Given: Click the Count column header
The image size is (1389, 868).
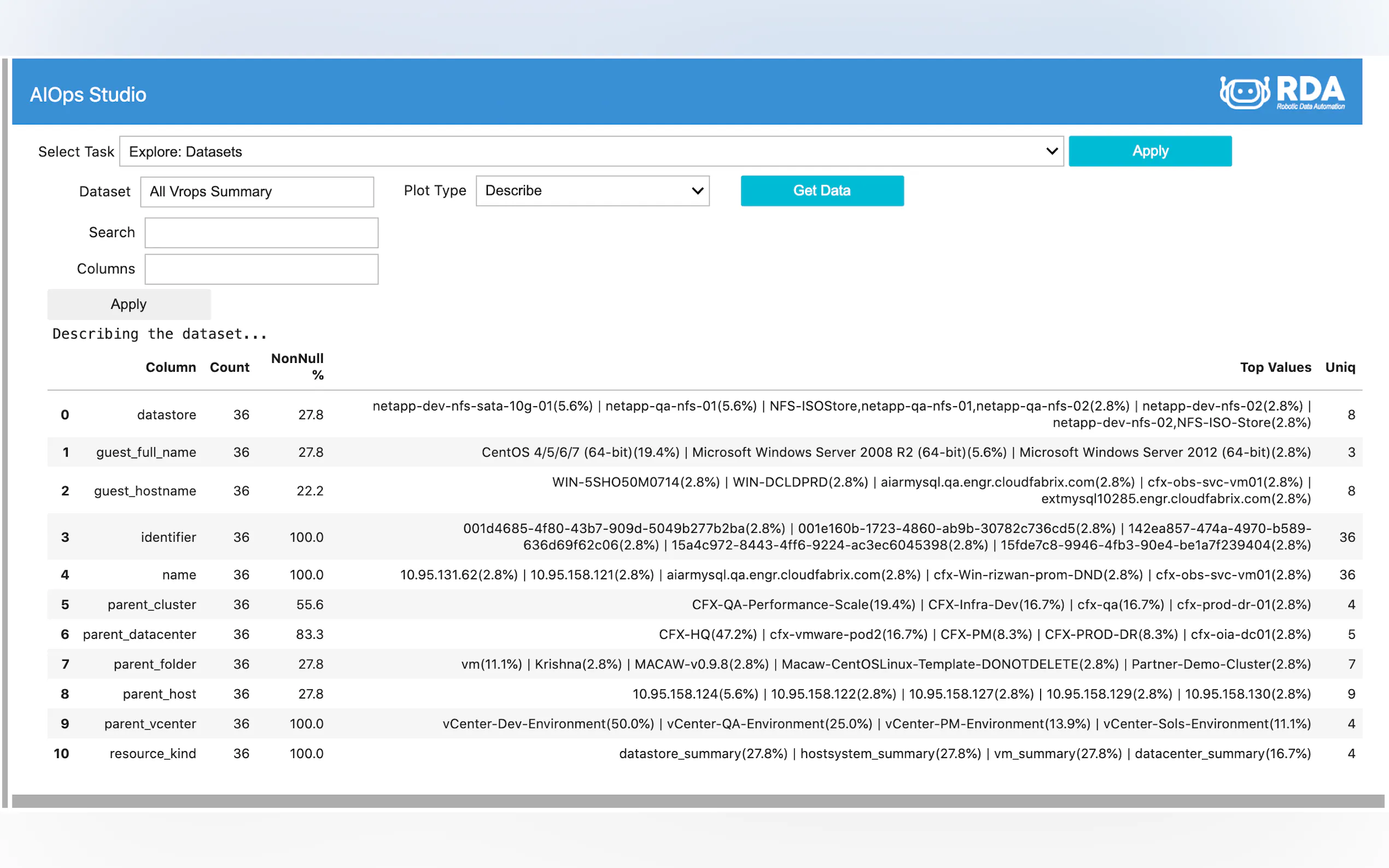Looking at the screenshot, I should pyautogui.click(x=229, y=367).
